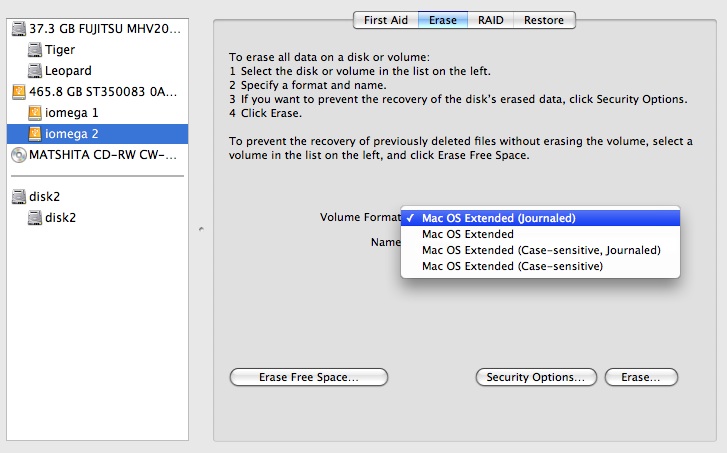Switch to the First Aid tab
The image size is (727, 453).
386,20
